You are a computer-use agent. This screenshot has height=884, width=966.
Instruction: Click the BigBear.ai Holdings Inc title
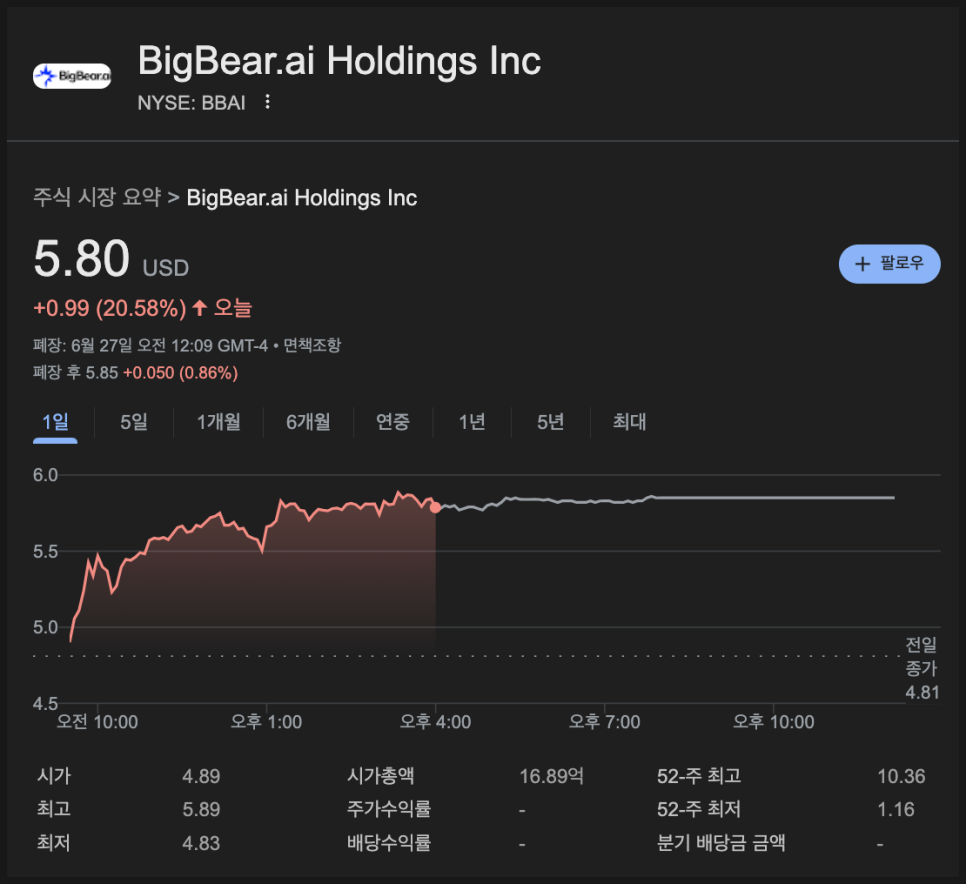click(x=339, y=61)
